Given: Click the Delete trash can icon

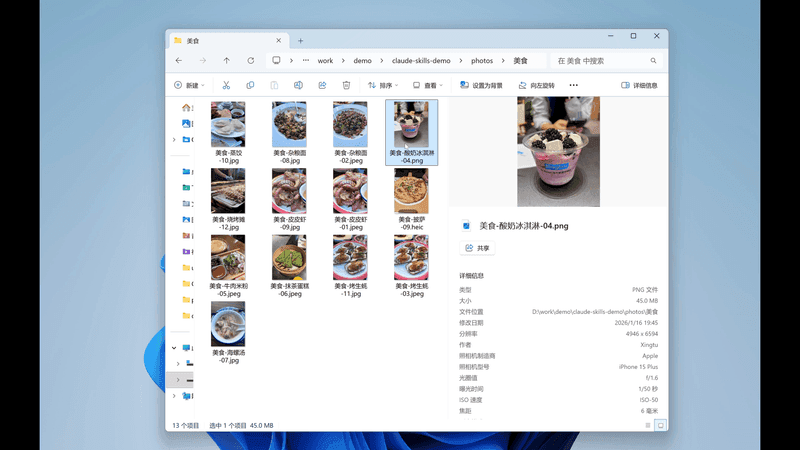Looking at the screenshot, I should [x=346, y=86].
